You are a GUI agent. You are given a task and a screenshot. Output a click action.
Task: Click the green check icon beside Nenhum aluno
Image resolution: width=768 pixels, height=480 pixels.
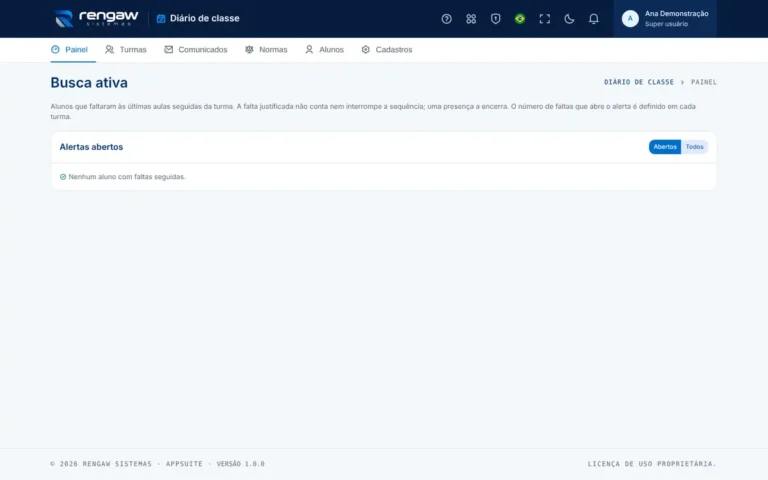pyautogui.click(x=63, y=177)
